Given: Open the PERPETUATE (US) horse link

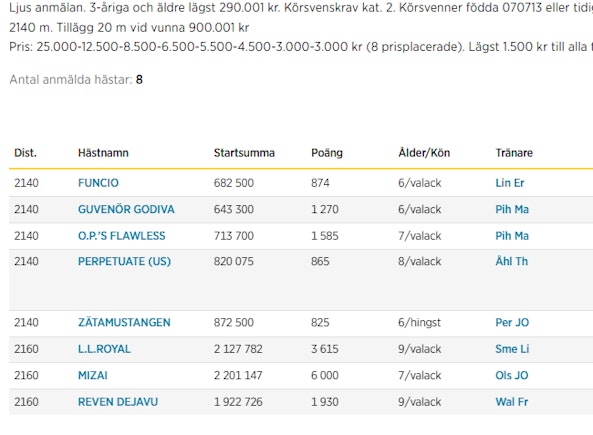Looking at the screenshot, I should pos(124,261).
